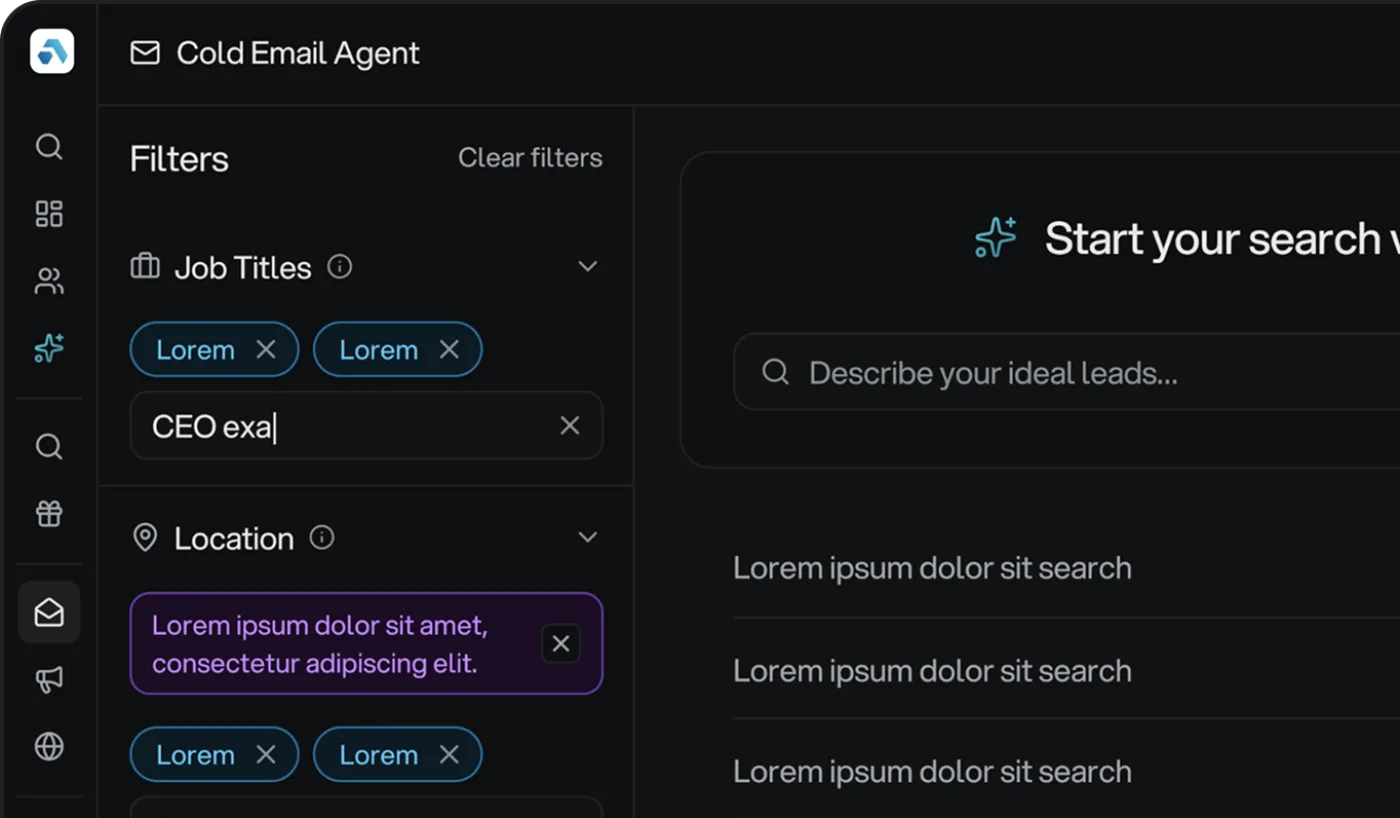Open the search icon in the sidebar
This screenshot has width=1400, height=818.
(x=48, y=147)
